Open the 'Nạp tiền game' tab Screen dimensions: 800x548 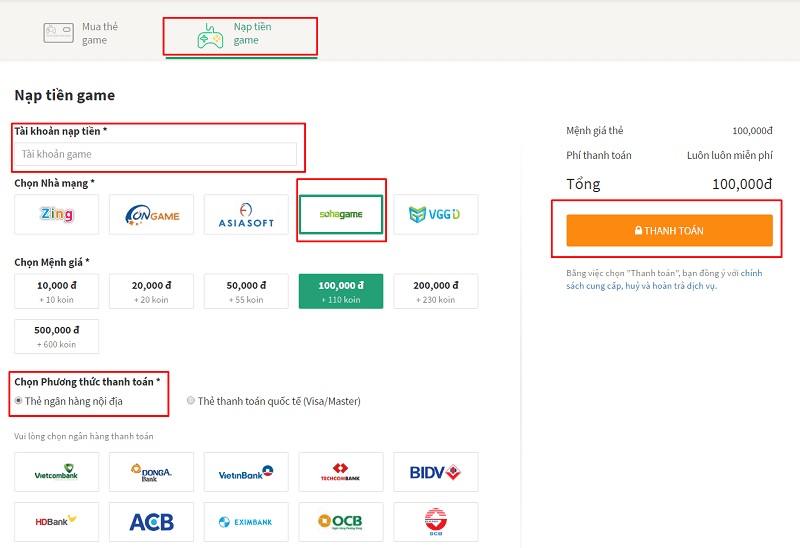pos(240,33)
